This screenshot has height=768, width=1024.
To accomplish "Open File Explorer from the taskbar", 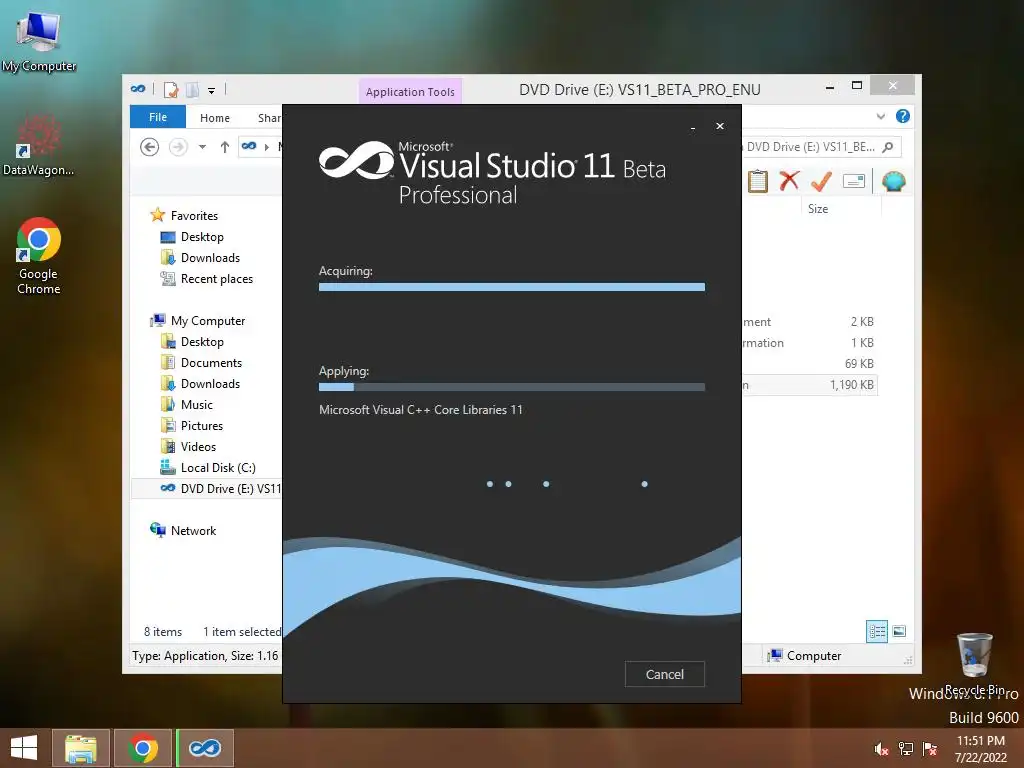I will tap(81, 748).
